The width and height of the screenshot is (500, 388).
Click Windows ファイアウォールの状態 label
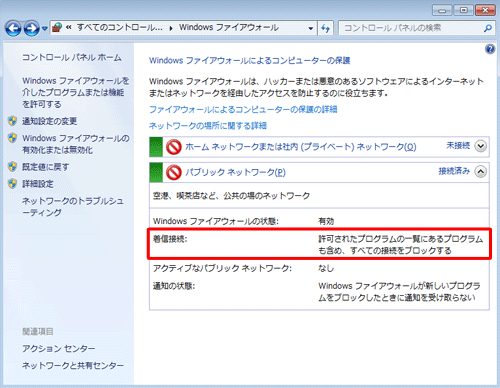pyautogui.click(x=216, y=221)
